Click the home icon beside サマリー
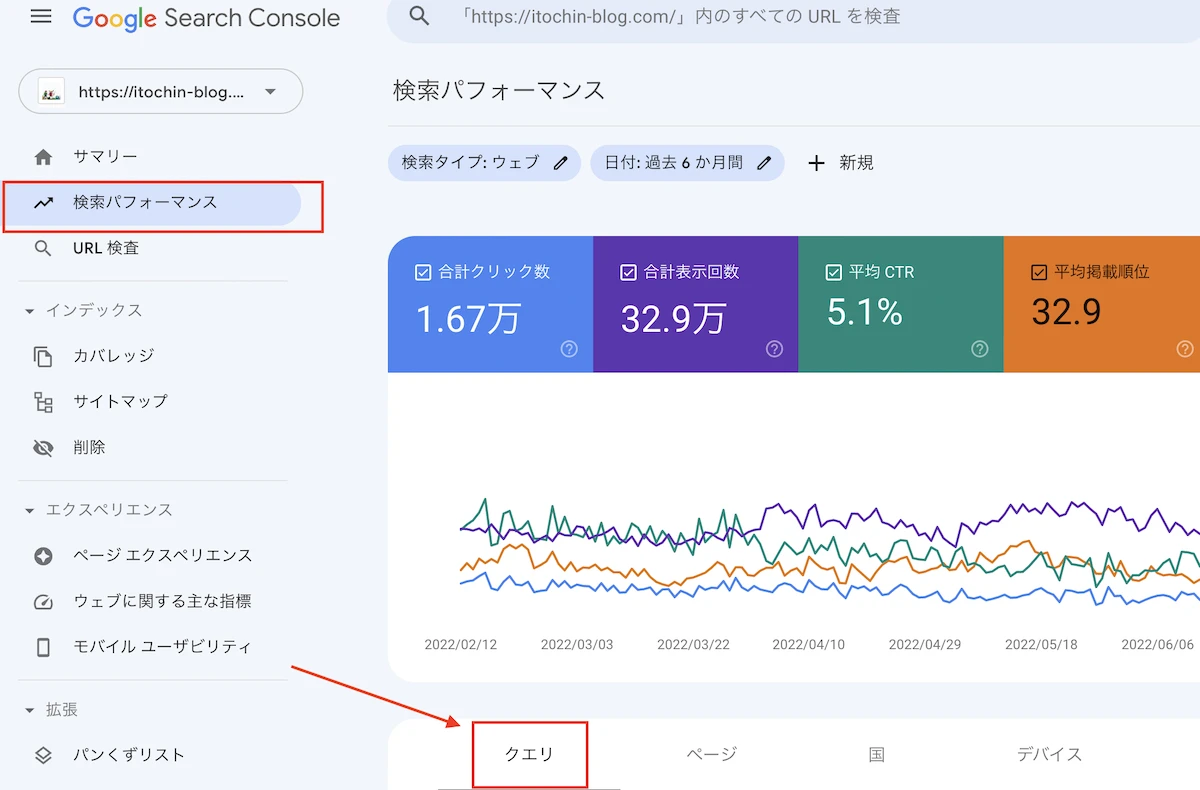The image size is (1200, 790). click(43, 157)
